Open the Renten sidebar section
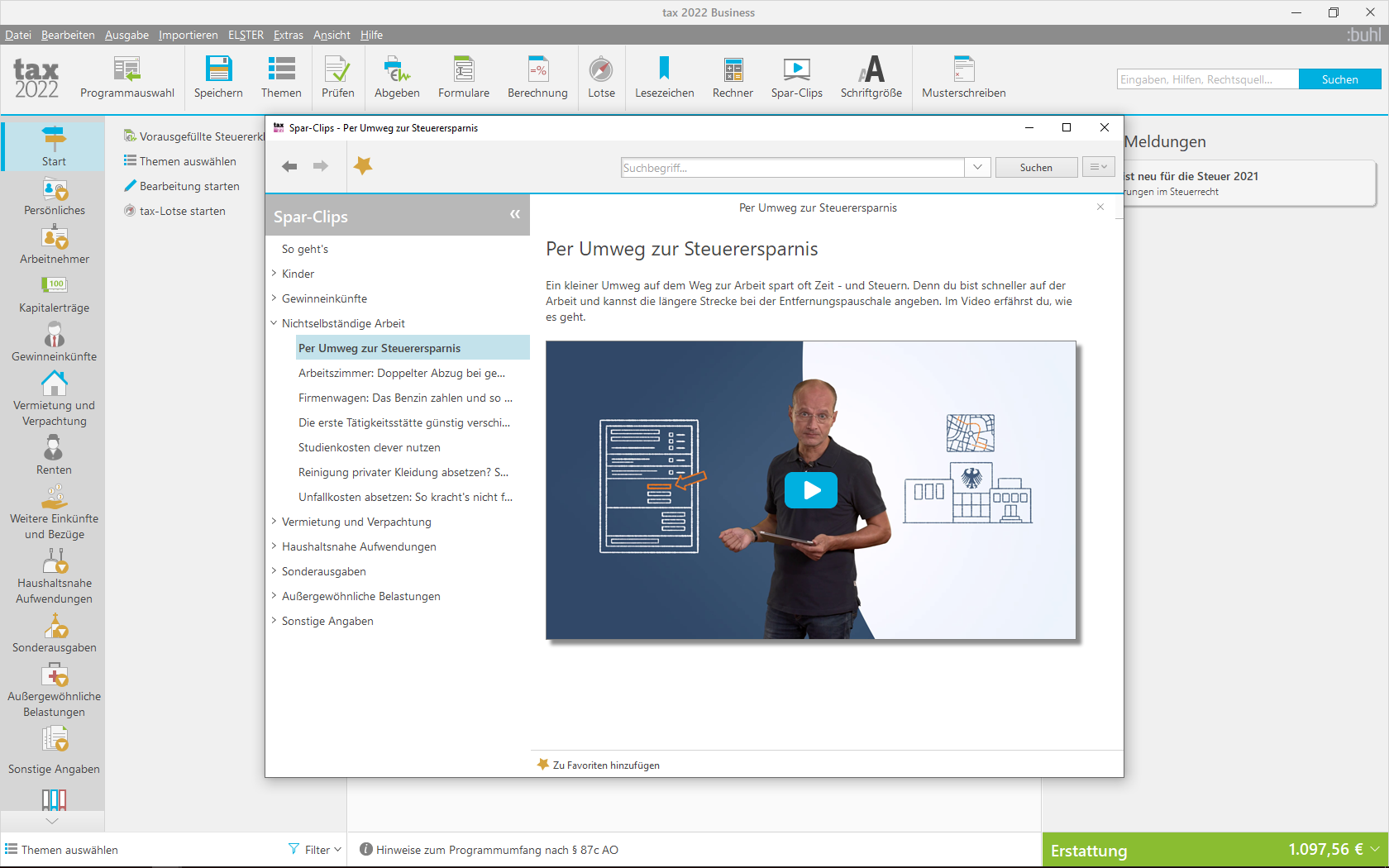 click(54, 455)
